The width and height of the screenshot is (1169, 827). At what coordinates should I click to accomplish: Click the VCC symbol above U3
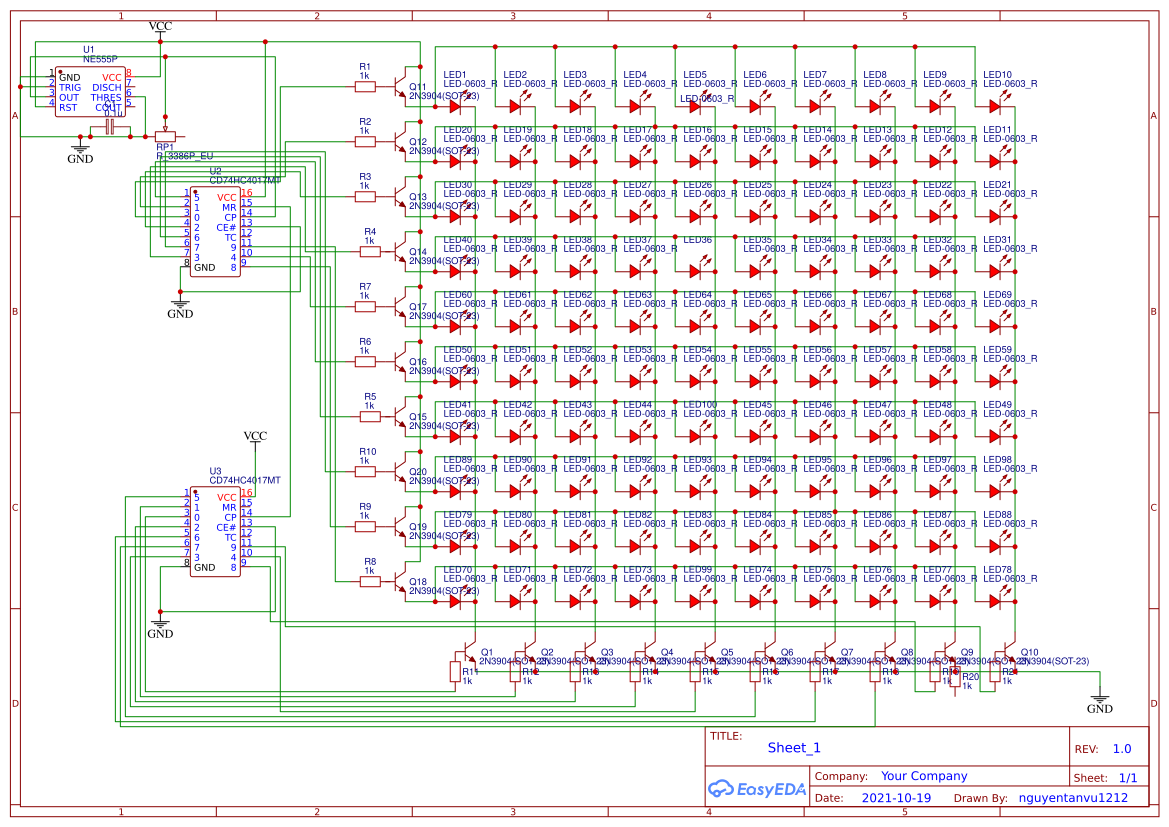(x=254, y=436)
